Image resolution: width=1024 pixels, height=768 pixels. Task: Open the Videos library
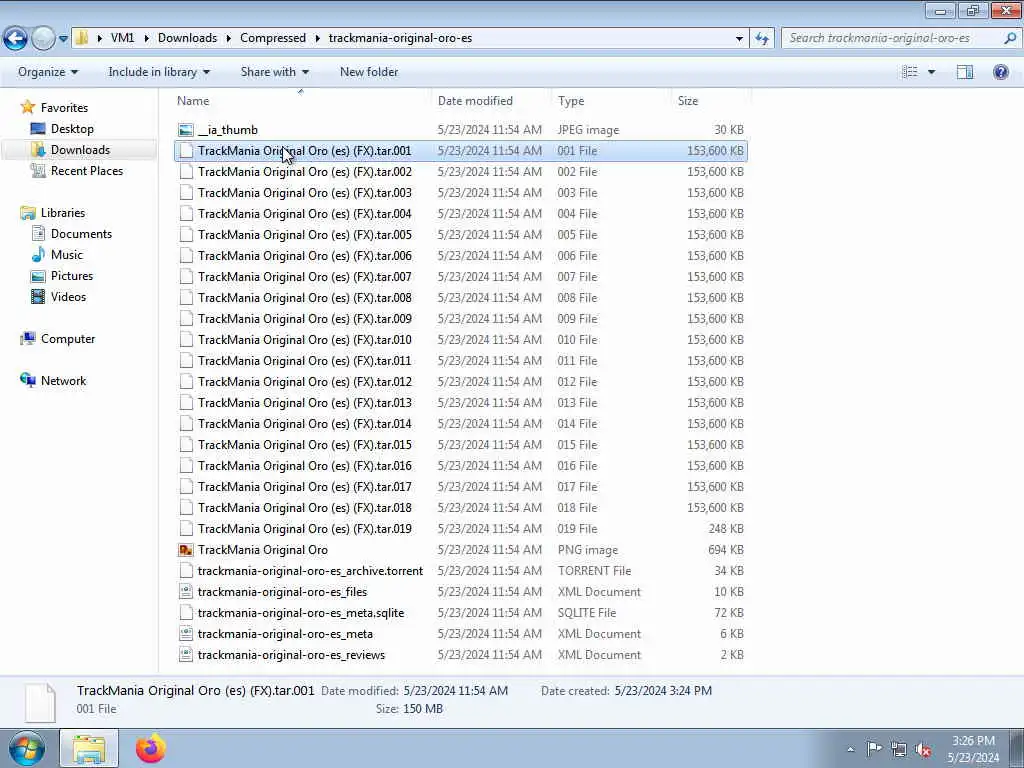coord(68,296)
